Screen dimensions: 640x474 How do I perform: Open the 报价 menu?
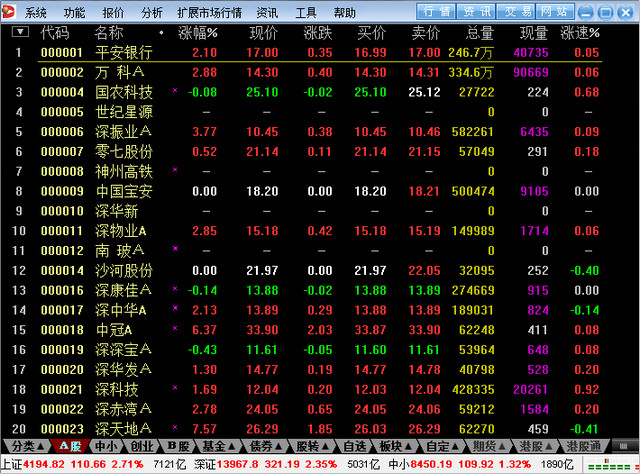[113, 13]
